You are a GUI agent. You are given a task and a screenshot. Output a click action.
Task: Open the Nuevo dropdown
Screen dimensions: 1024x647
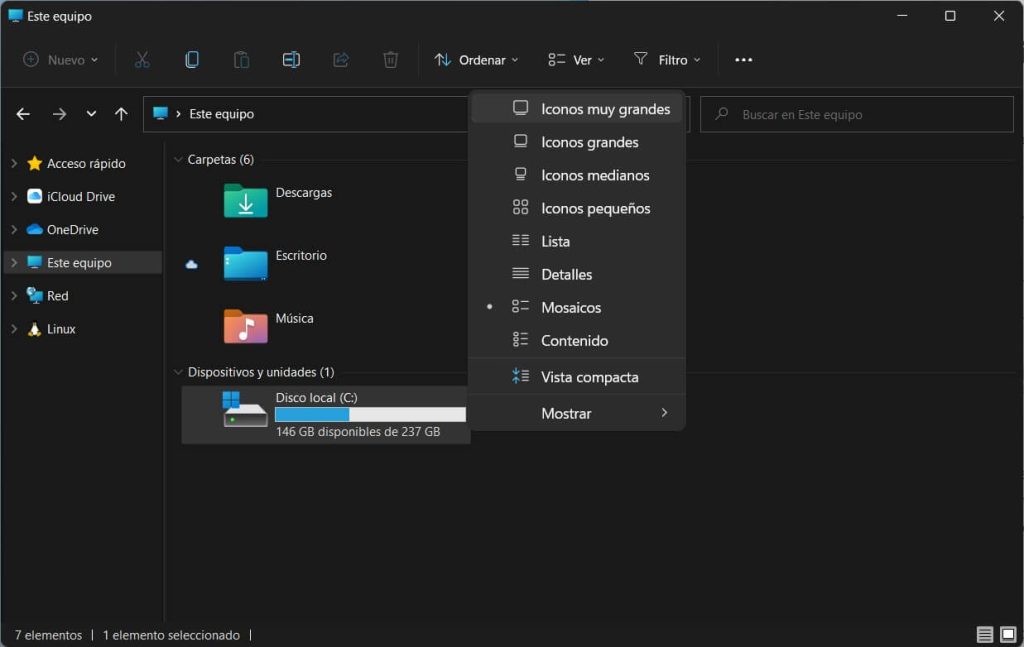pos(60,60)
